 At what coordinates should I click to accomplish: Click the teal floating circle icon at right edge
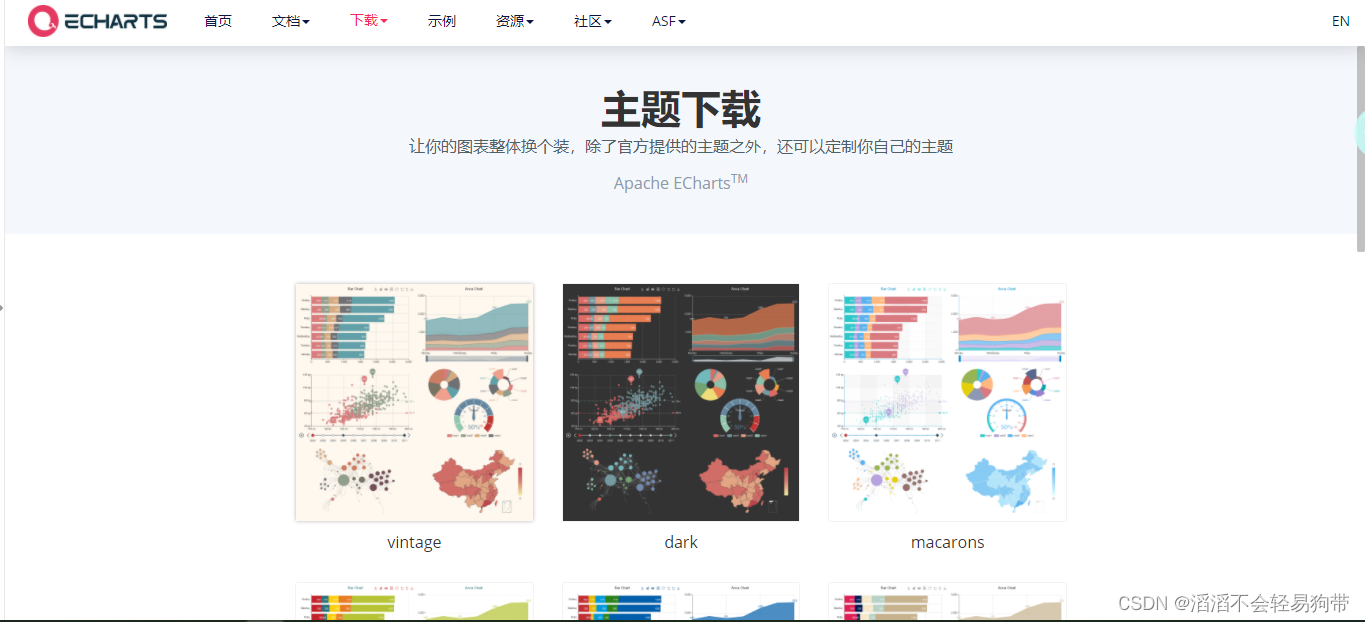point(1360,131)
